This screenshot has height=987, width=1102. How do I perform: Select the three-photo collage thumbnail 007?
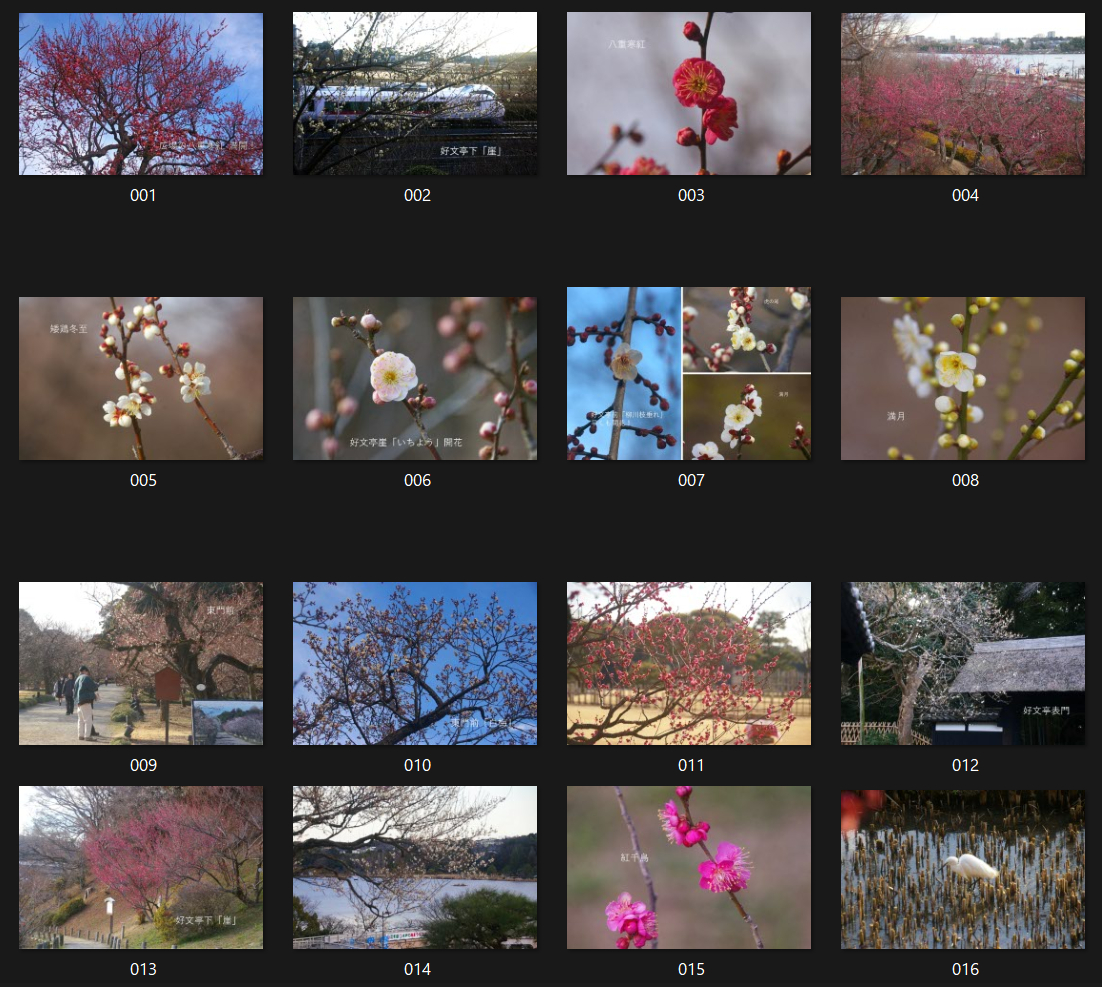pos(689,374)
